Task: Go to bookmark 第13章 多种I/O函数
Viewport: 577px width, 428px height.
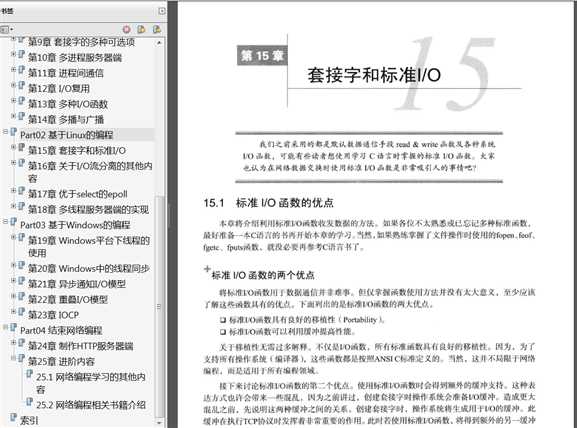Action: [x=68, y=104]
